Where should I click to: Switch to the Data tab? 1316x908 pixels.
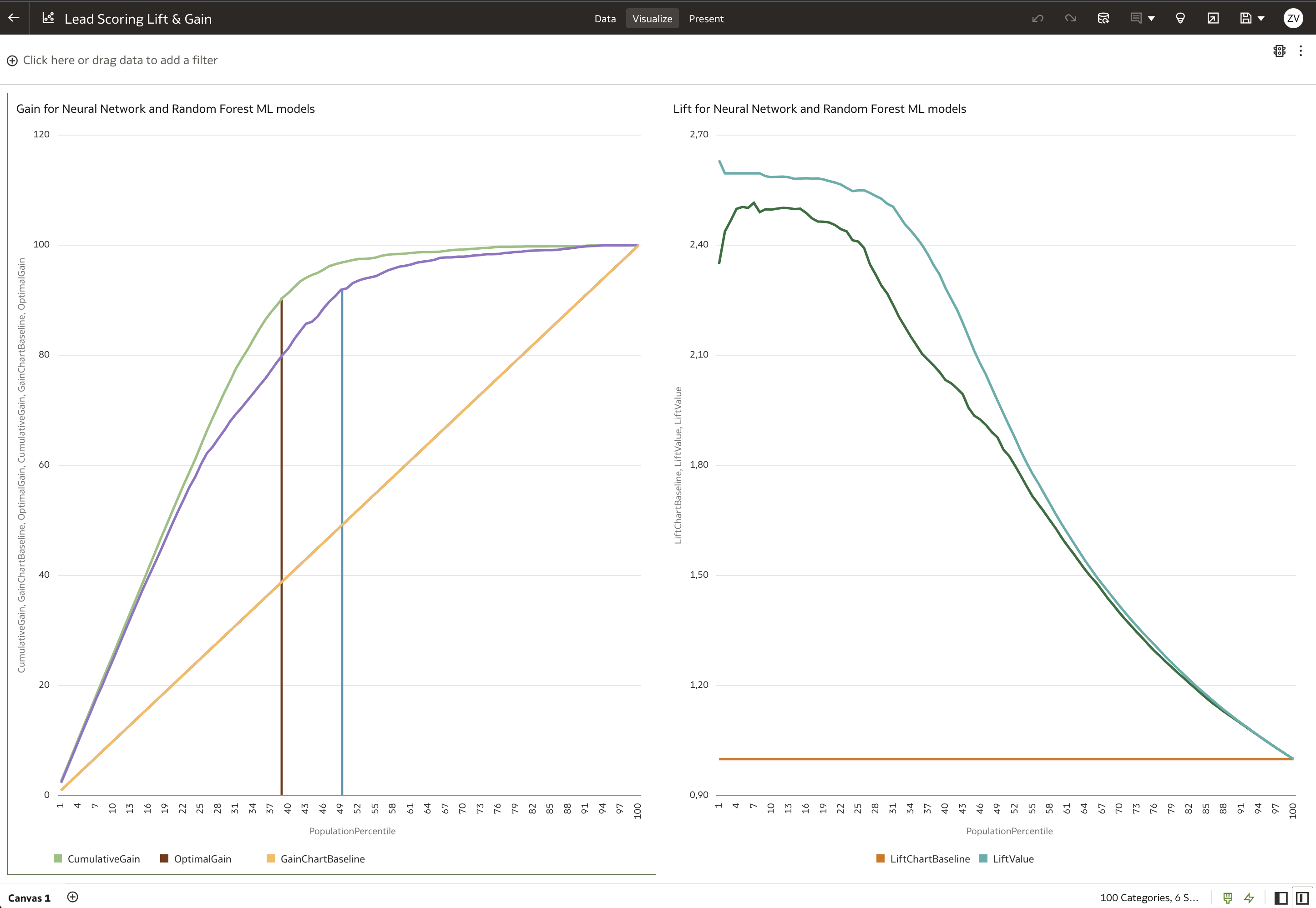[605, 19]
